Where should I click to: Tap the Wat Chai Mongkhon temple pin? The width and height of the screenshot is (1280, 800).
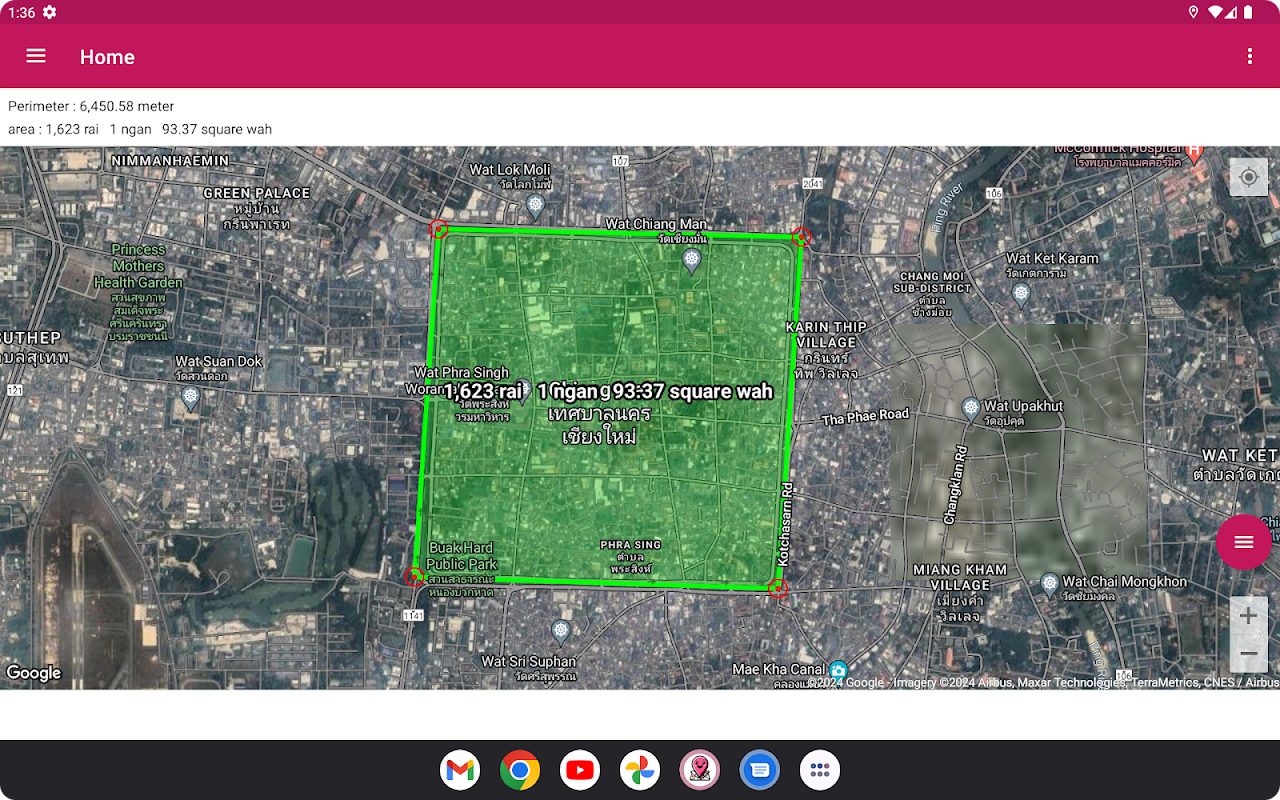(x=1049, y=582)
